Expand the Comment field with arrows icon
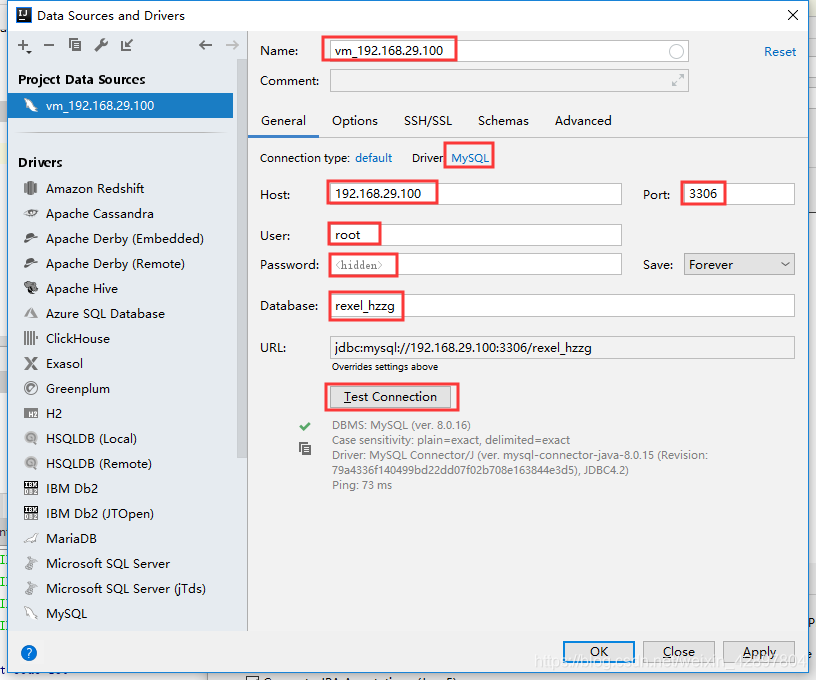The height and width of the screenshot is (680, 816). 678,80
